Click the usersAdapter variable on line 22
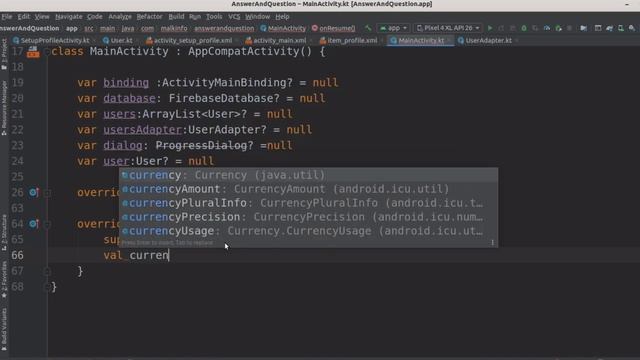The width and height of the screenshot is (640, 360). pos(142,130)
